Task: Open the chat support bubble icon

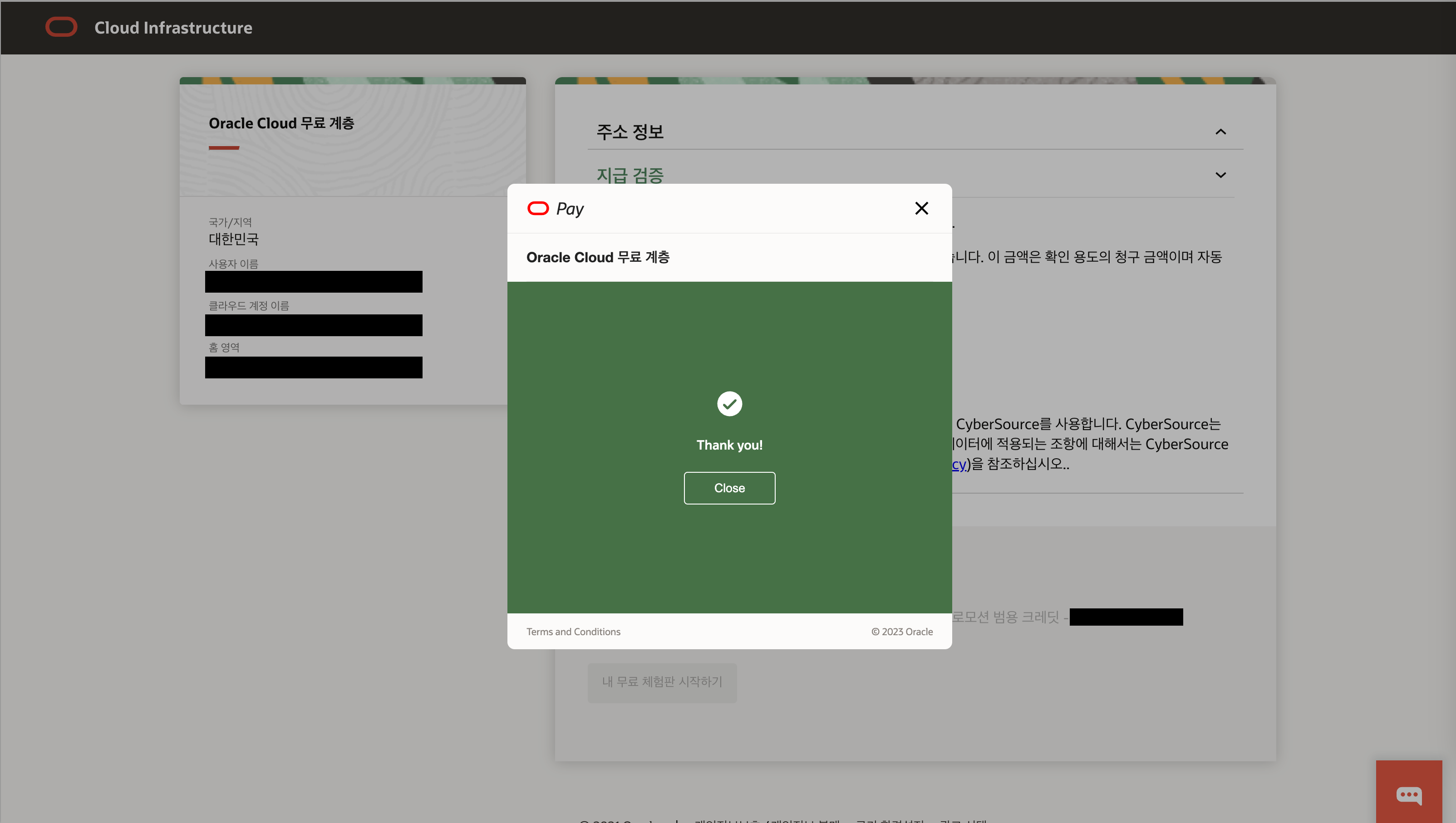Action: tap(1408, 794)
